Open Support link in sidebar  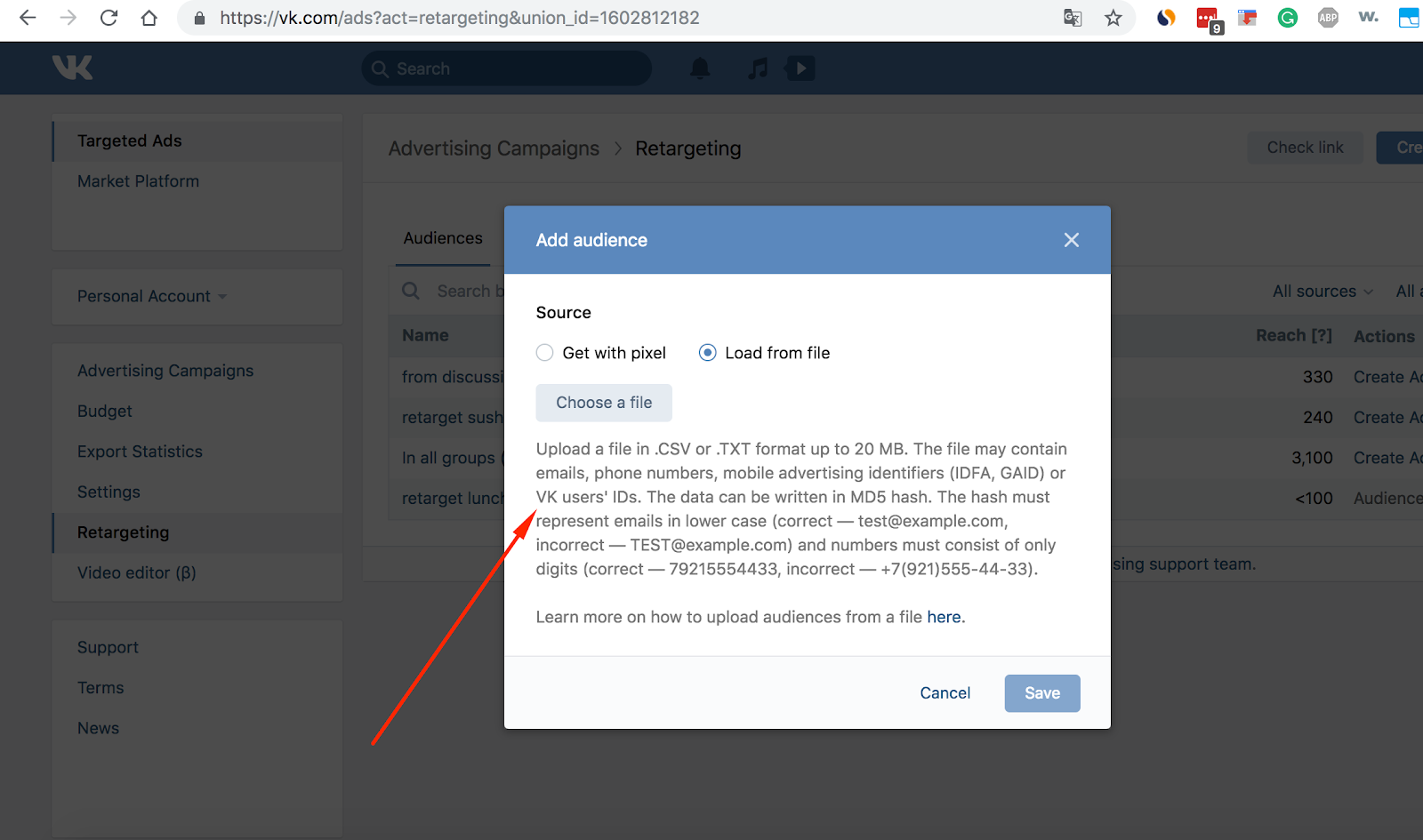[x=108, y=648]
